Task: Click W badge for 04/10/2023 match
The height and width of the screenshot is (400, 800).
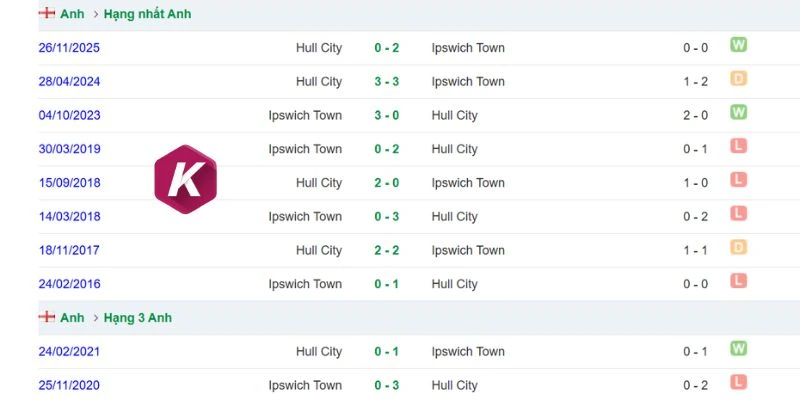Action: 738,112
